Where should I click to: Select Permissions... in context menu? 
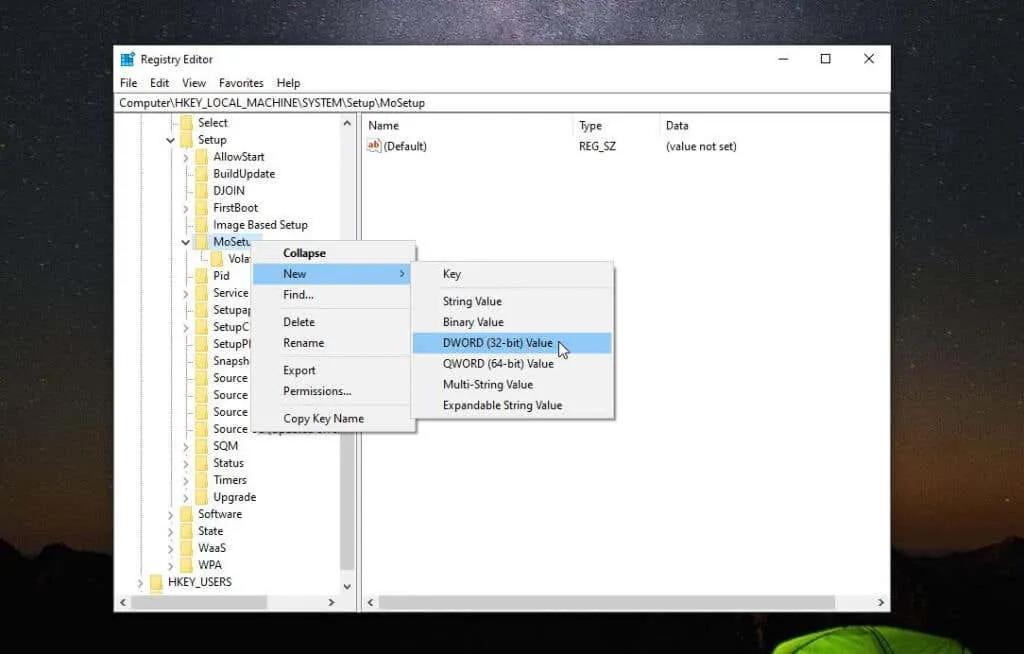point(317,391)
